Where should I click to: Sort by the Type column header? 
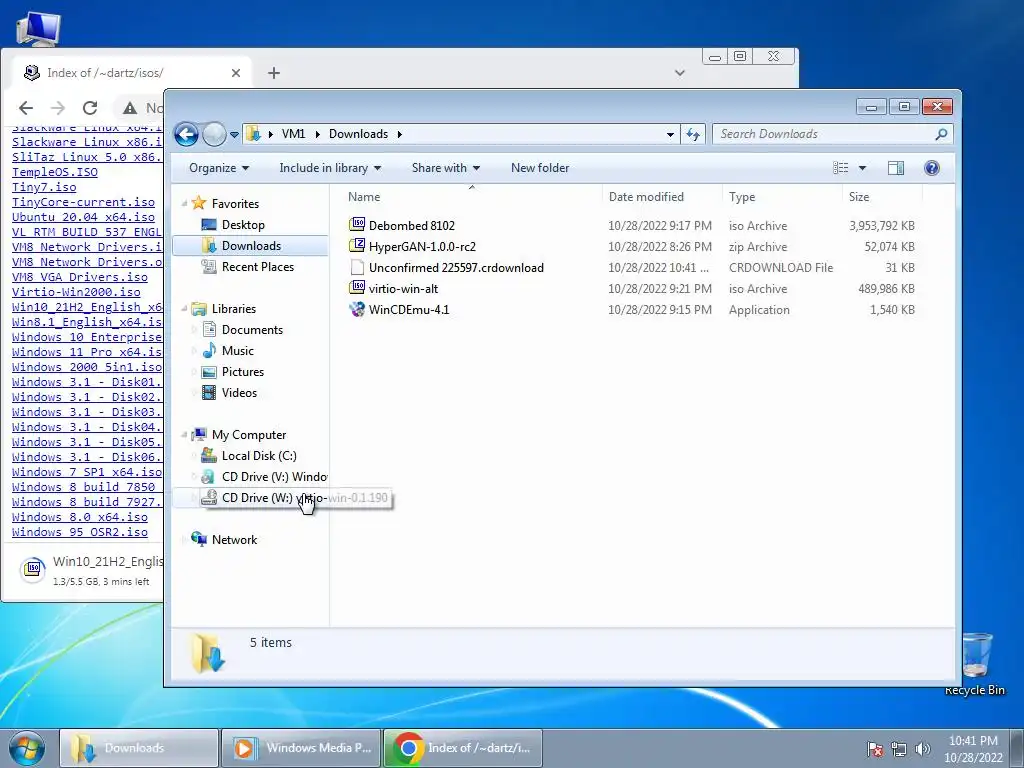pyautogui.click(x=782, y=197)
